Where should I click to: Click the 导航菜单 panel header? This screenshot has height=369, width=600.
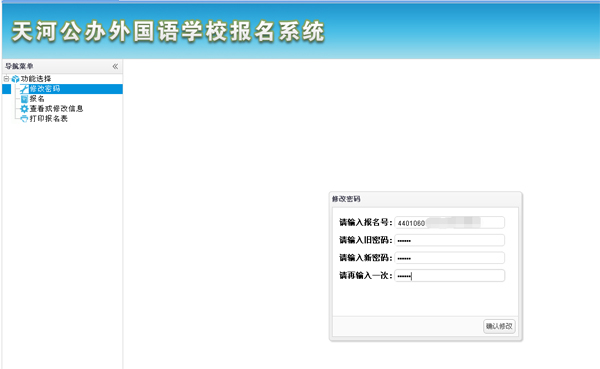pyautogui.click(x=62, y=66)
